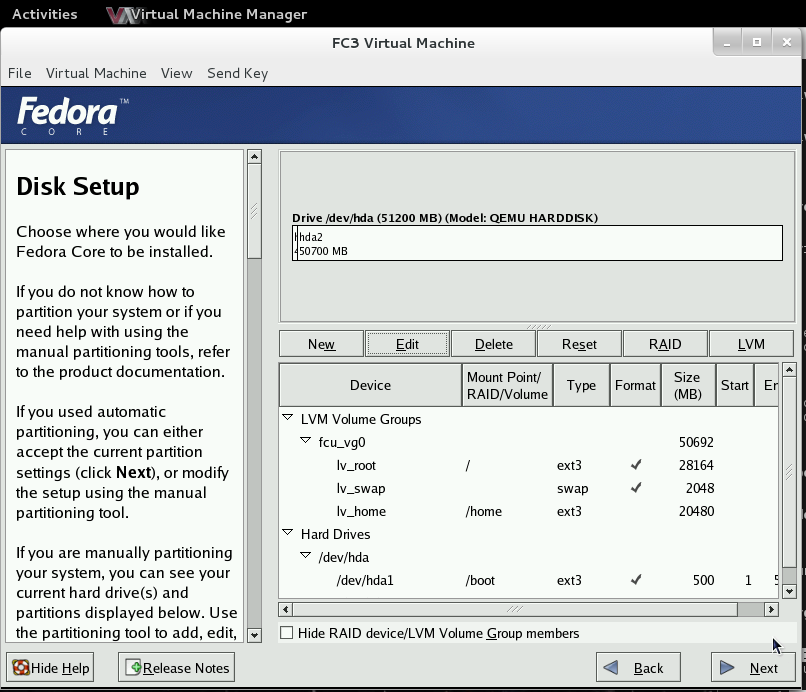Click the Reset button
The image size is (806, 692).
[x=579, y=344]
